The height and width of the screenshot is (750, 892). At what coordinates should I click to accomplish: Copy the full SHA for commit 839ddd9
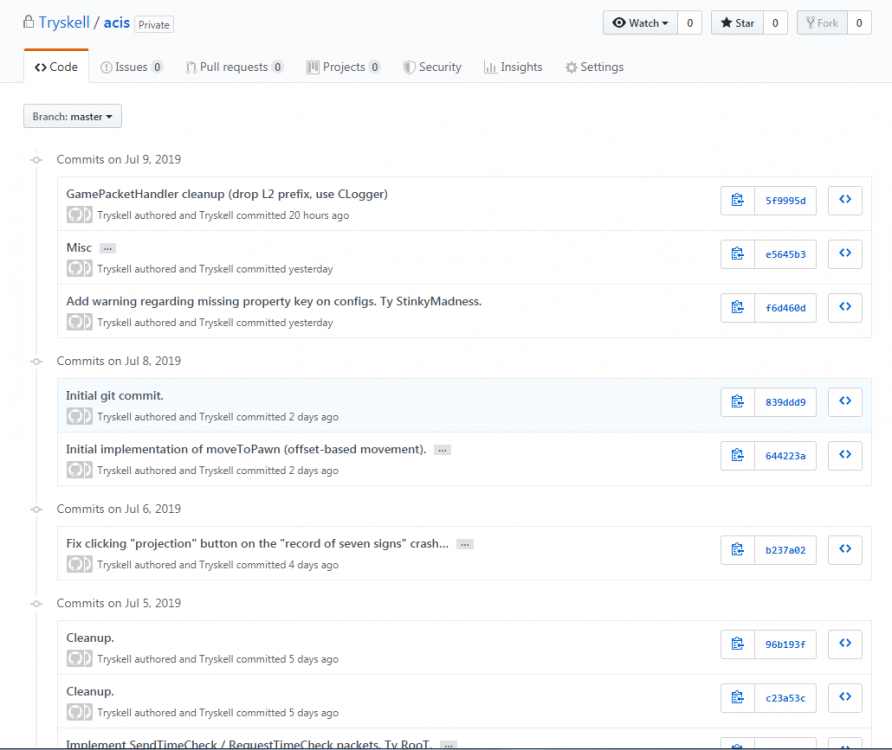[737, 402]
